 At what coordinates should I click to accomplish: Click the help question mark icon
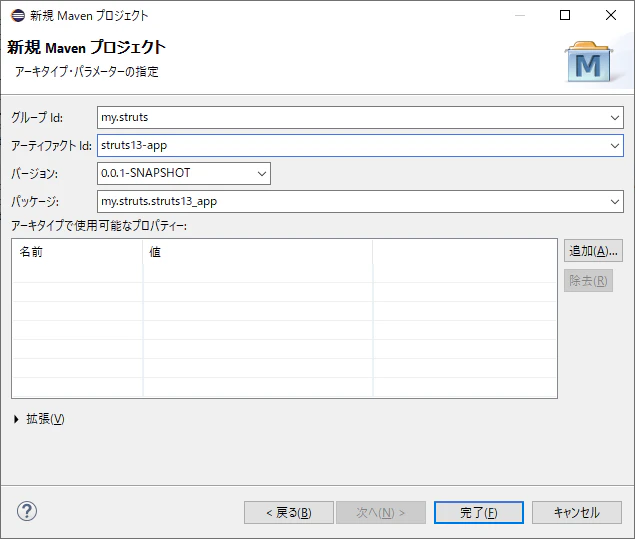pyautogui.click(x=27, y=511)
